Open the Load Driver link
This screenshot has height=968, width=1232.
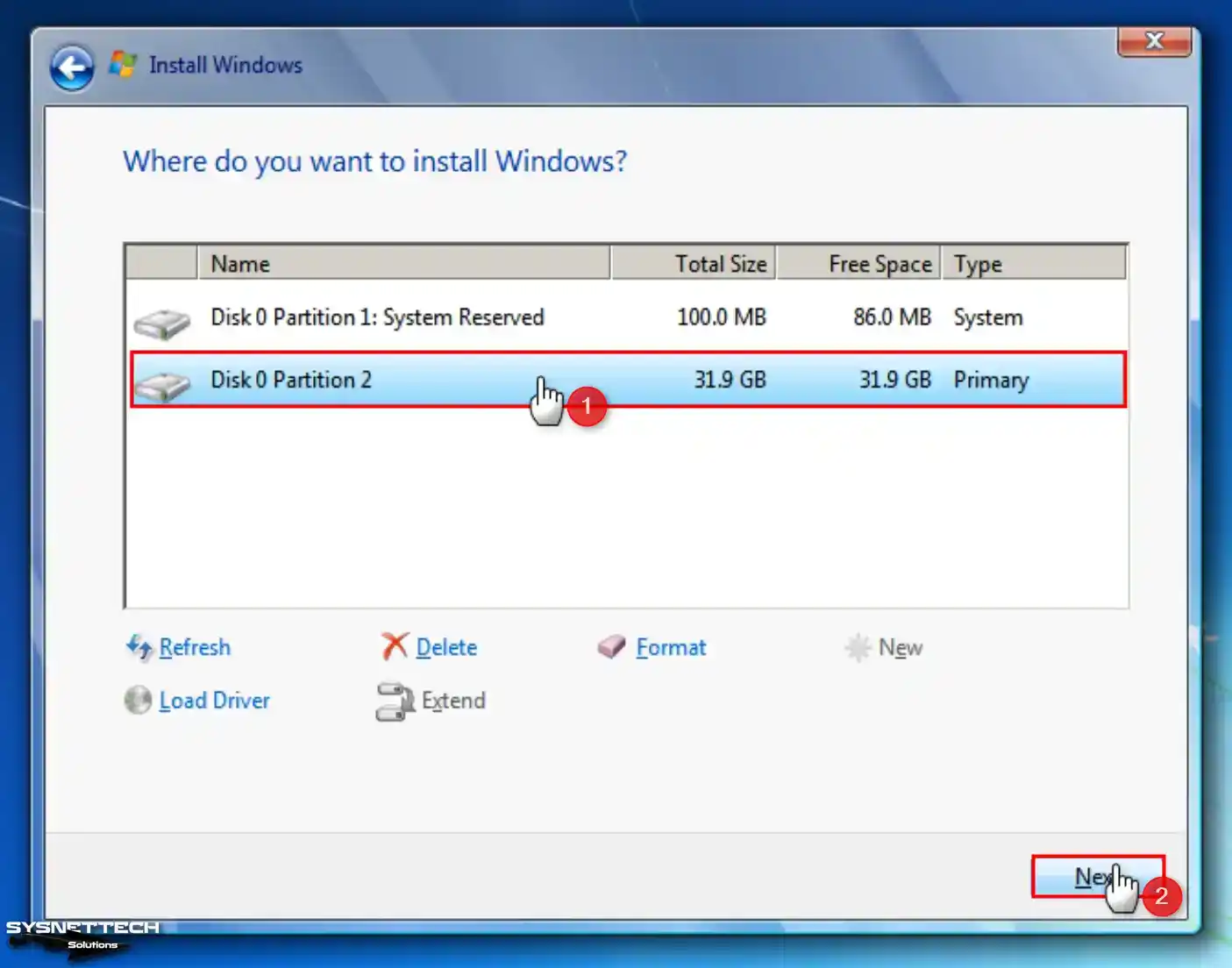coord(214,701)
